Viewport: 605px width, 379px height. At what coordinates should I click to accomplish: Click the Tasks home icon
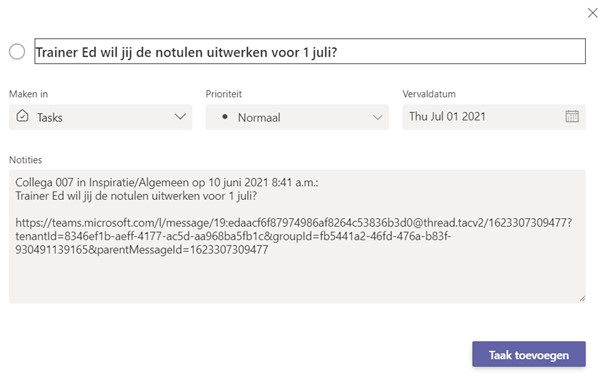pos(22,116)
